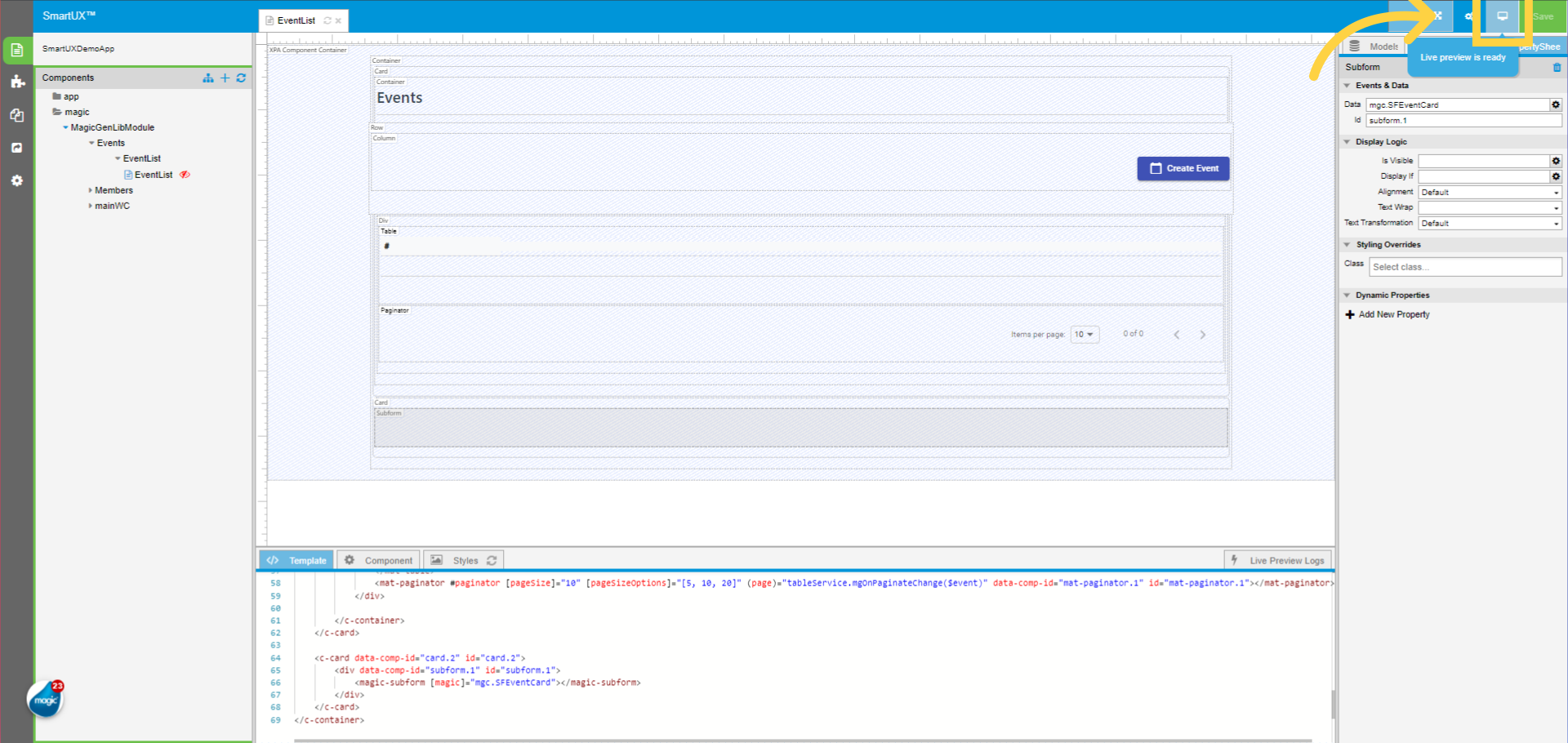This screenshot has height=743, width=1568.
Task: Open the live preview monitor icon
Action: pos(1502,16)
